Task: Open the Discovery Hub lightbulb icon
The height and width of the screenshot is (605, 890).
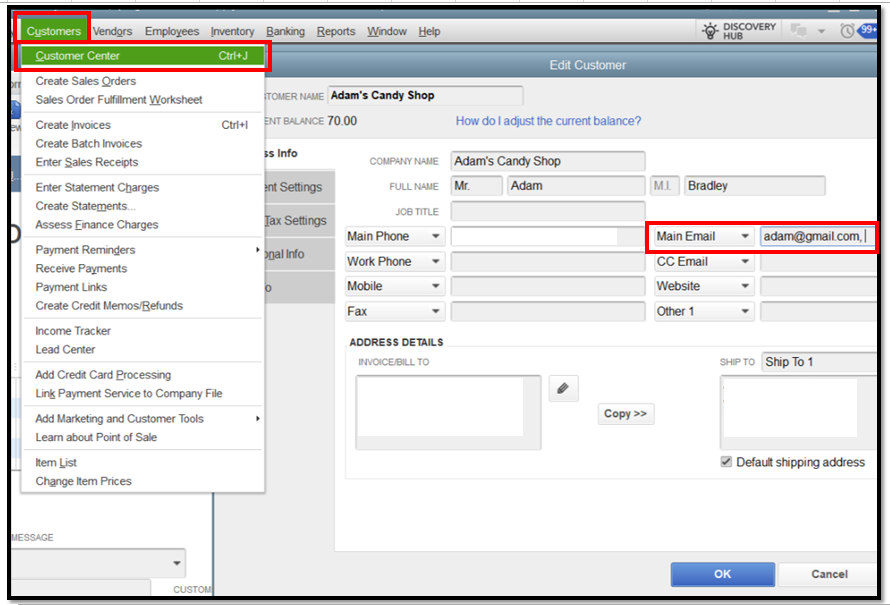Action: 711,31
